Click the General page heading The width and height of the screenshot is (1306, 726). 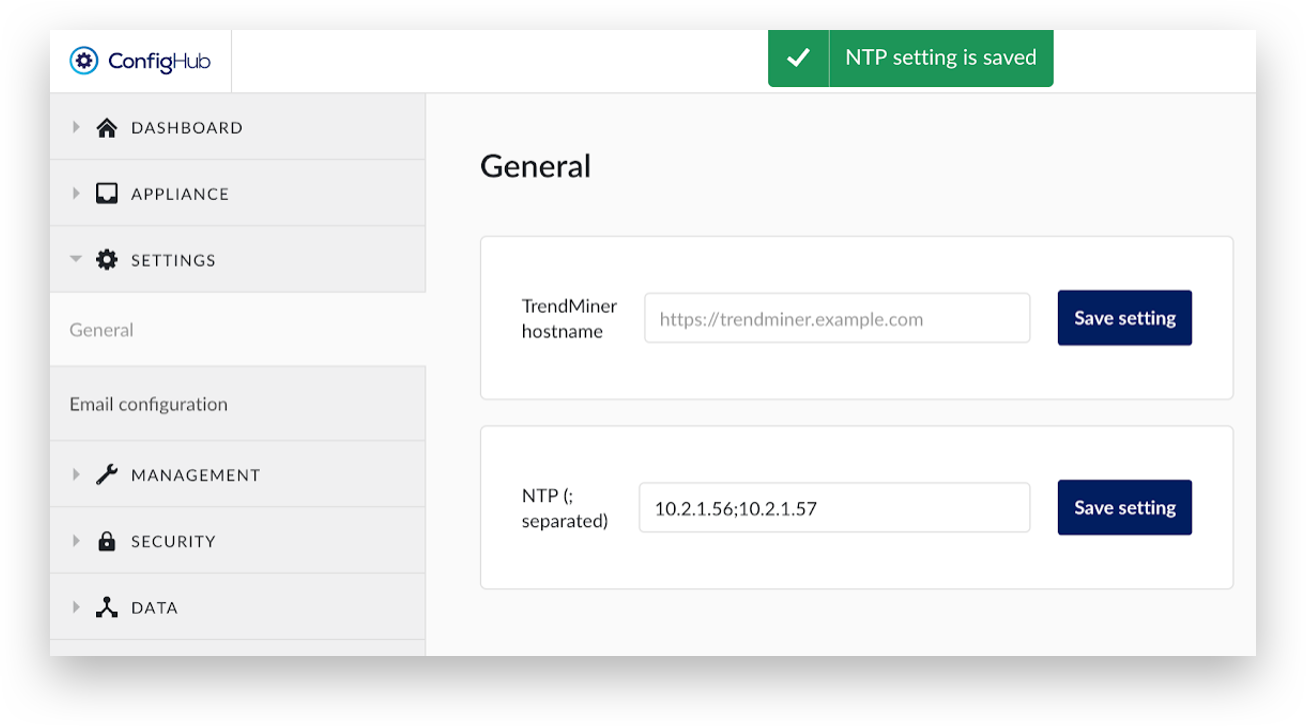[x=536, y=166]
